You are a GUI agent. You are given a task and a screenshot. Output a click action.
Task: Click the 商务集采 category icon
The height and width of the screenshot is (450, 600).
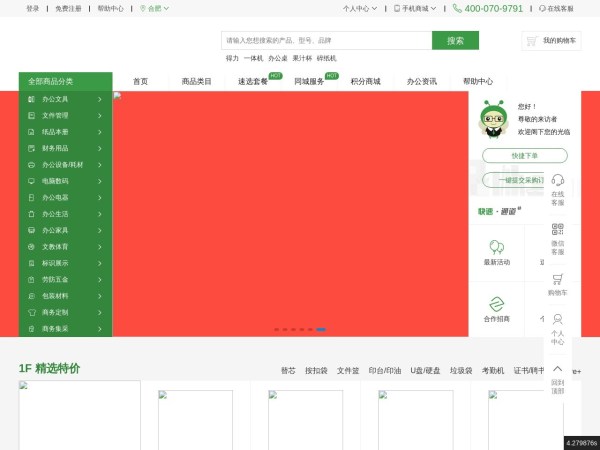[x=31, y=329]
